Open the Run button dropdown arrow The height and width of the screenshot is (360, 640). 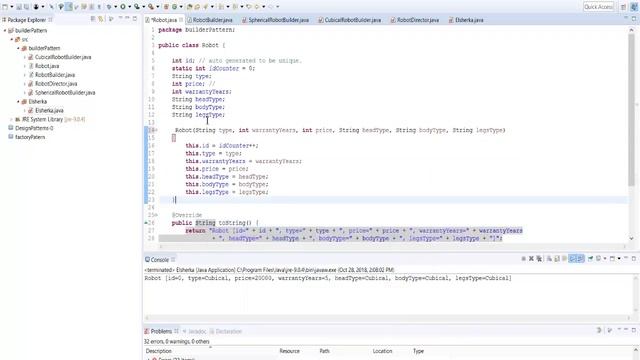[x=130, y=7]
